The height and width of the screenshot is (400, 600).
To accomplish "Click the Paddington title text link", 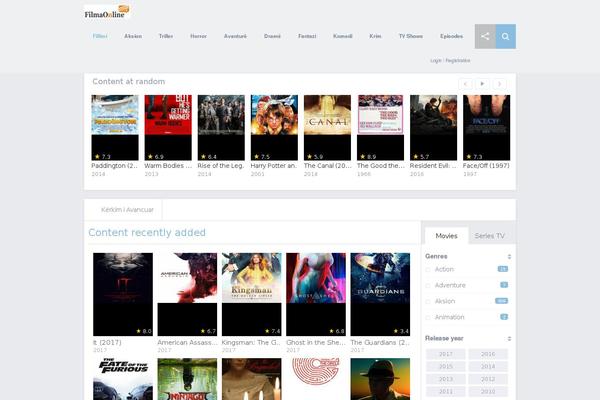I will 114,166.
